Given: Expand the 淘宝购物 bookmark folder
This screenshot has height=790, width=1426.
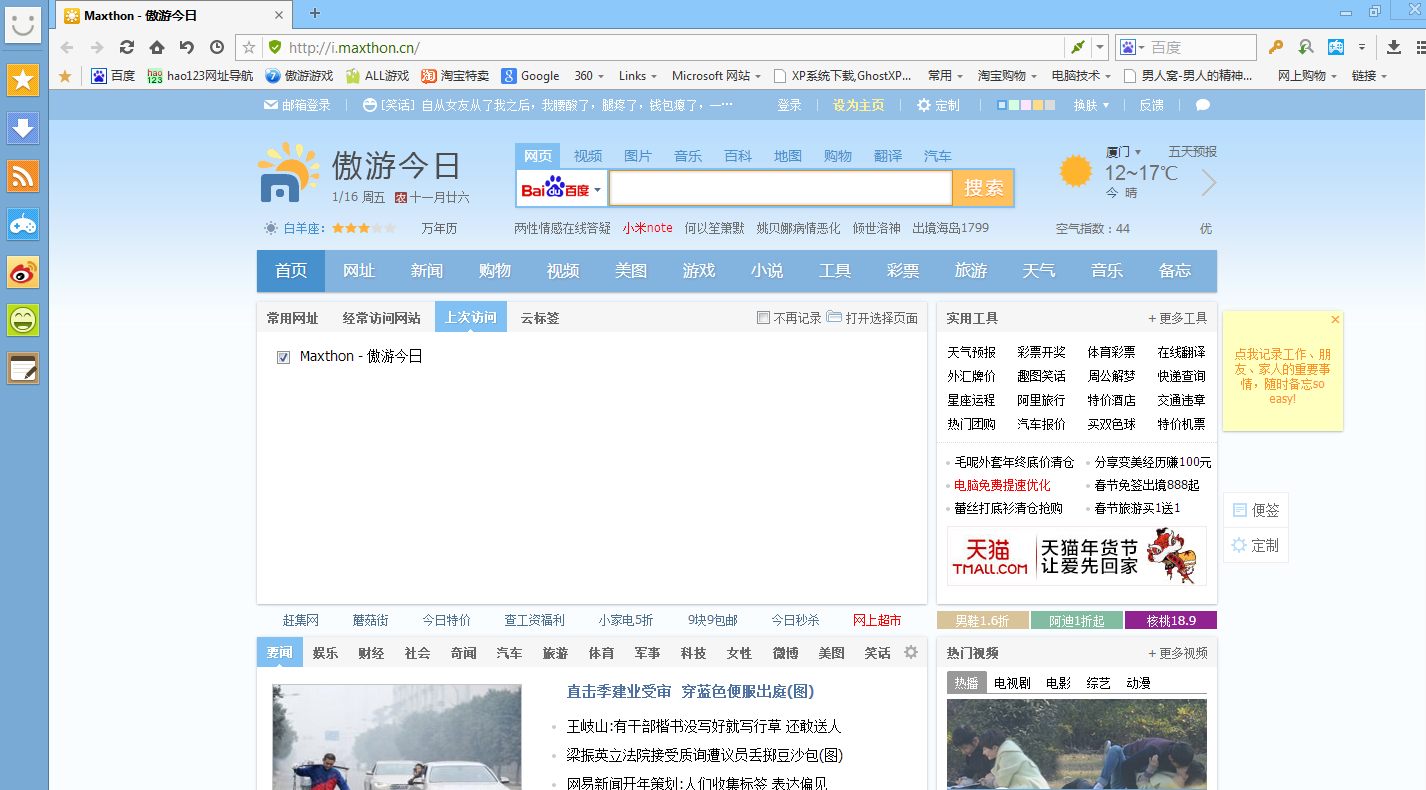Looking at the screenshot, I should (x=1007, y=76).
